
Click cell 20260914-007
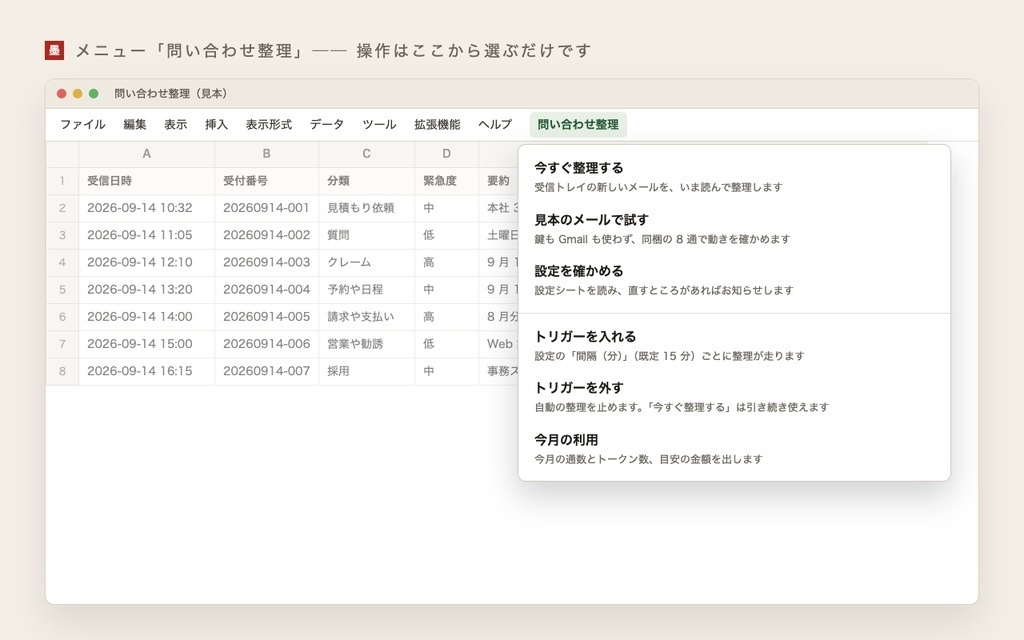[266, 371]
